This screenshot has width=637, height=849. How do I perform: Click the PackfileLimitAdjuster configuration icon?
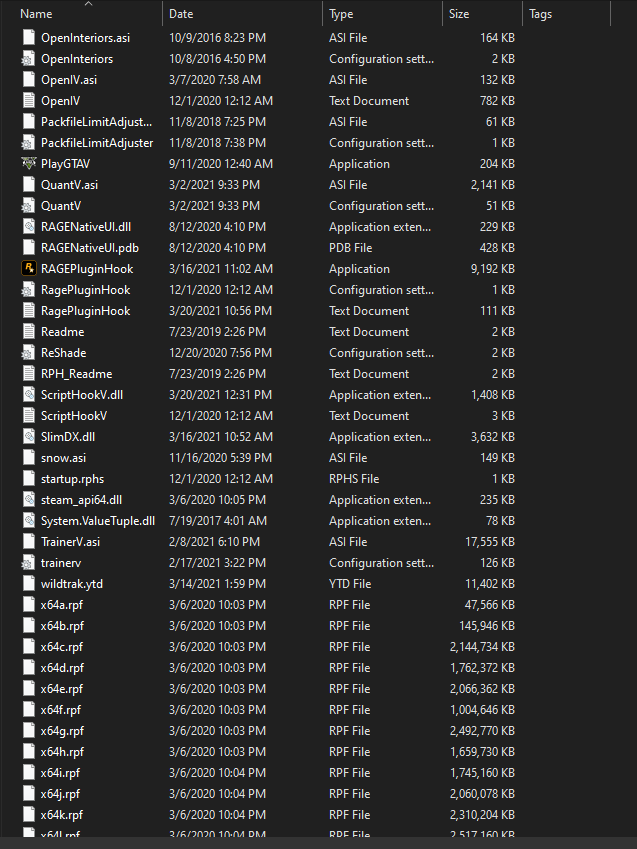click(28, 143)
